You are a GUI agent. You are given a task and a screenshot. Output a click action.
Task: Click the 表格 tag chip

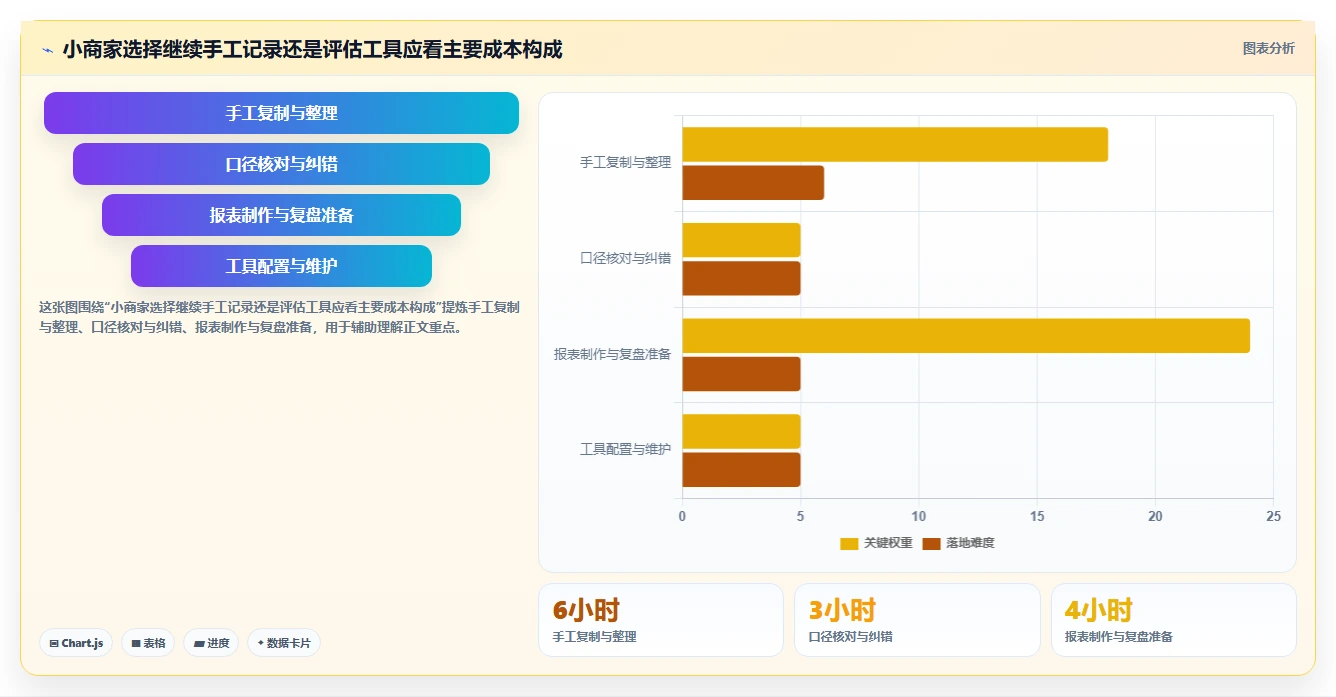[148, 643]
